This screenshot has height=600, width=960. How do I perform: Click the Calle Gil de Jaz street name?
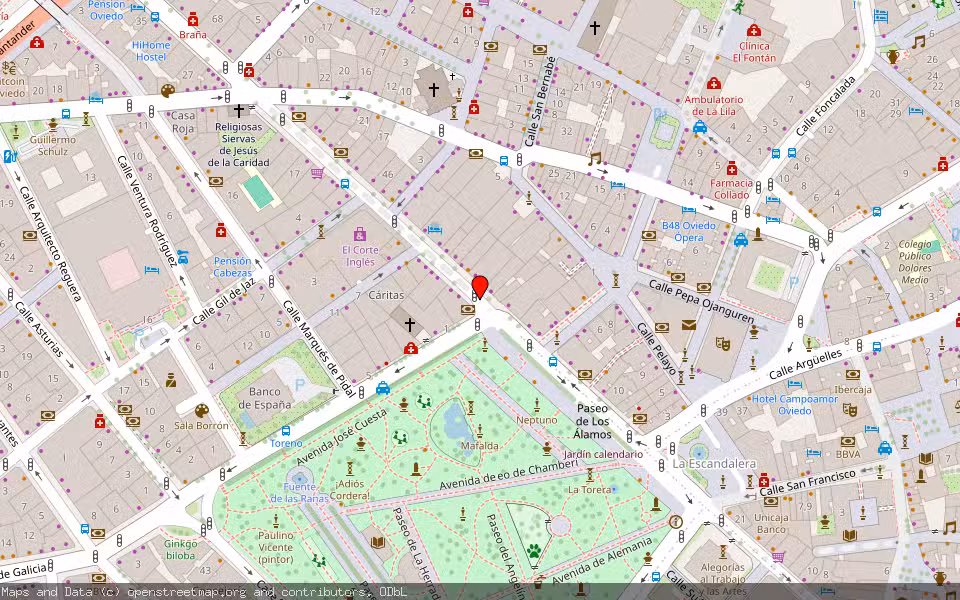click(x=223, y=302)
